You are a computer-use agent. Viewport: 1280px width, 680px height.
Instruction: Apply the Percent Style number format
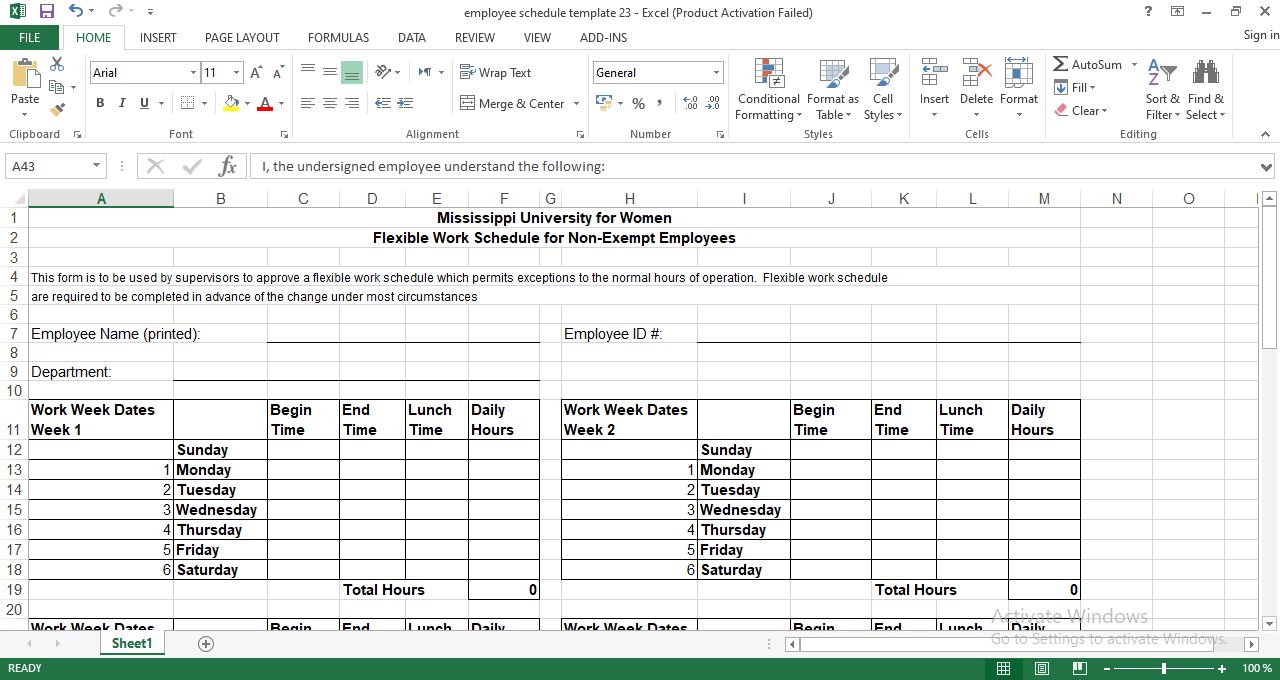pos(637,103)
